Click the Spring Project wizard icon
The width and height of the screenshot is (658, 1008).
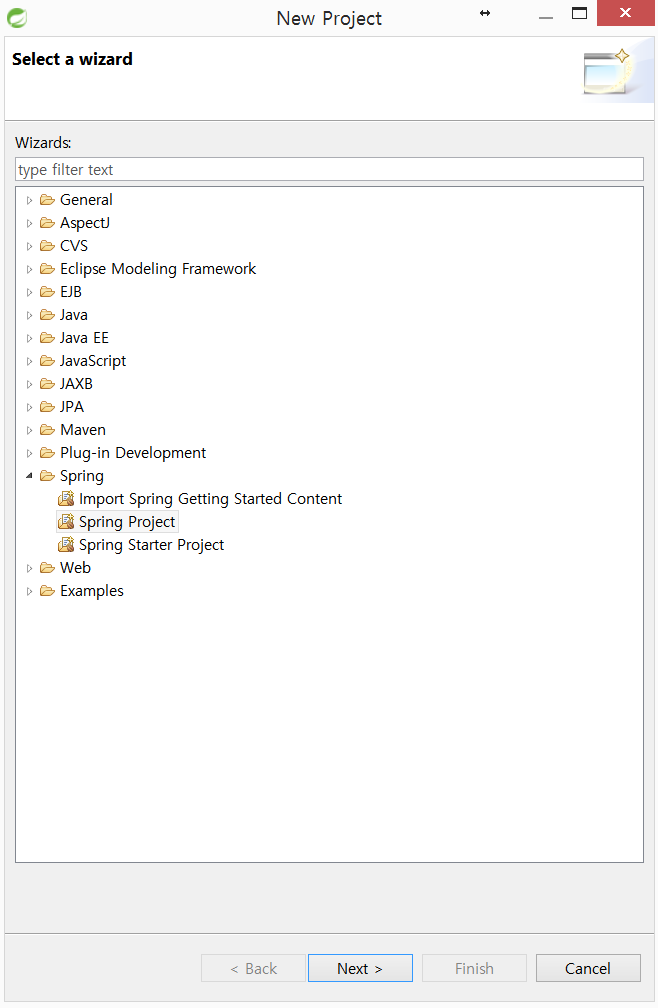coord(66,521)
